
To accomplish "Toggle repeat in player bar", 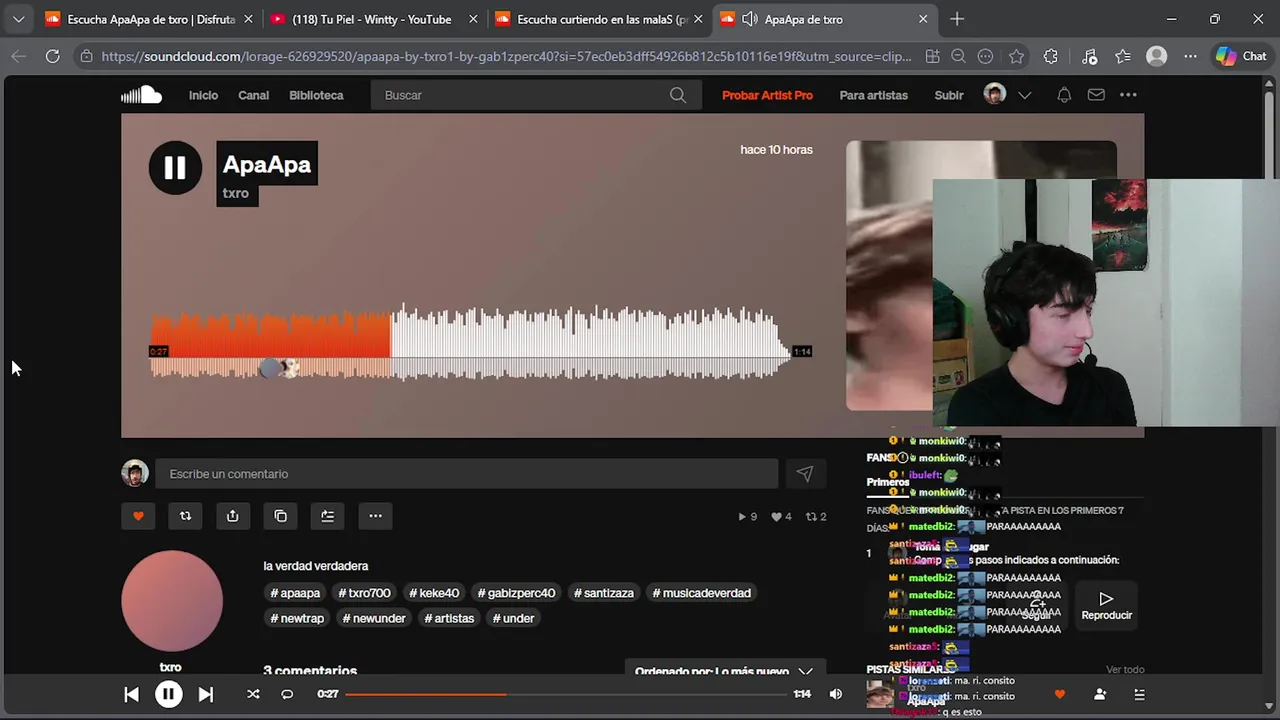I will coord(287,694).
